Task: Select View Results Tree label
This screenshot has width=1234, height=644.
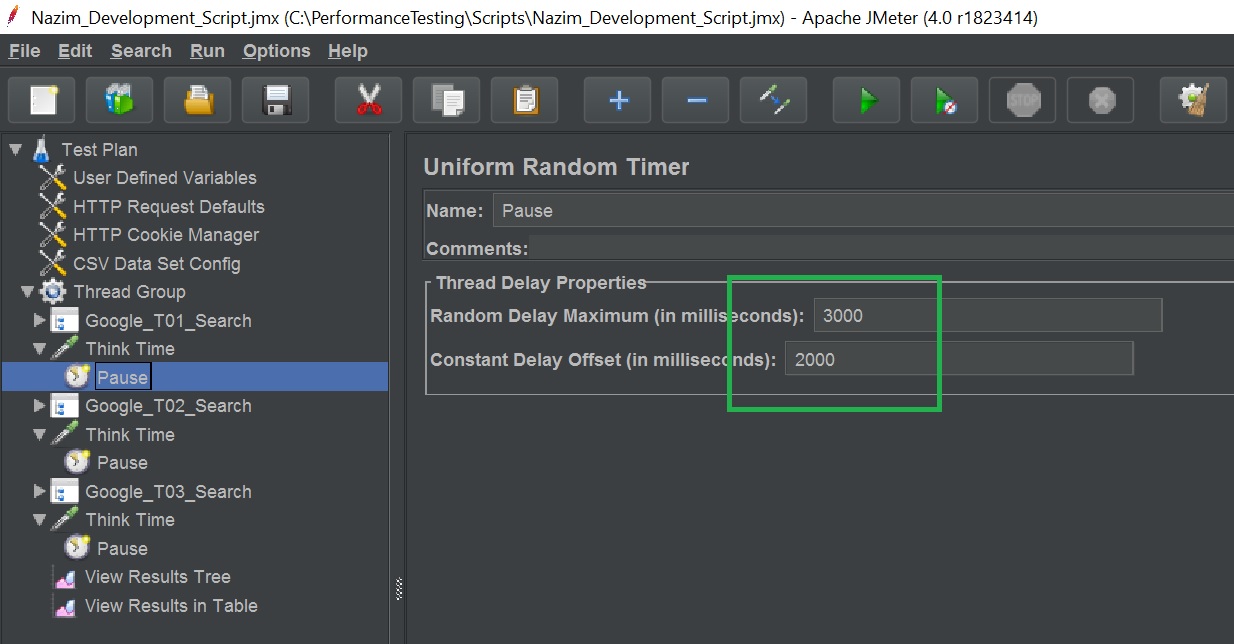Action: (x=157, y=577)
